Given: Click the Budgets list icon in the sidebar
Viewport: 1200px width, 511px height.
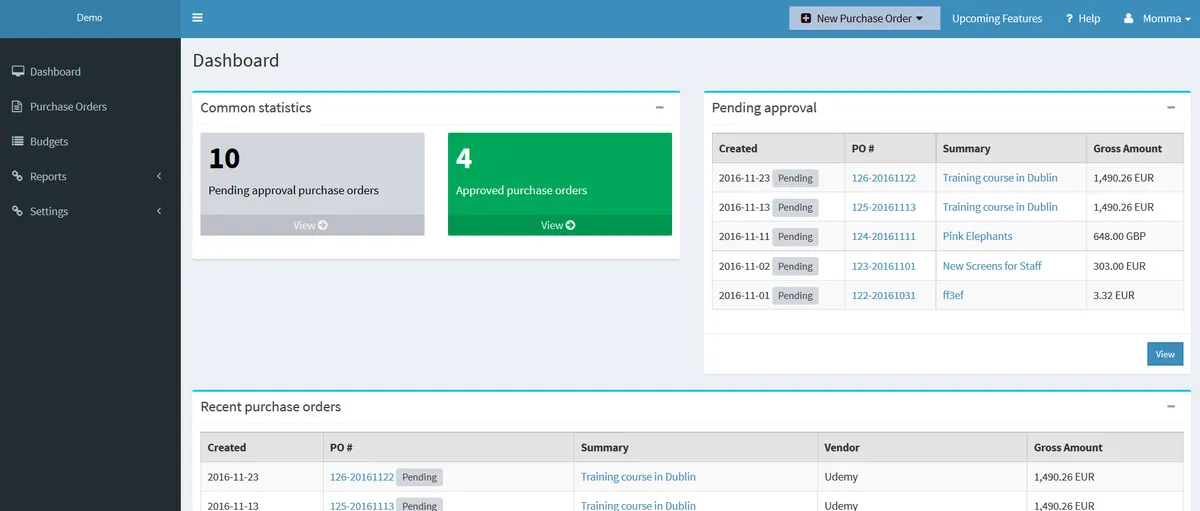Looking at the screenshot, I should (x=17, y=142).
